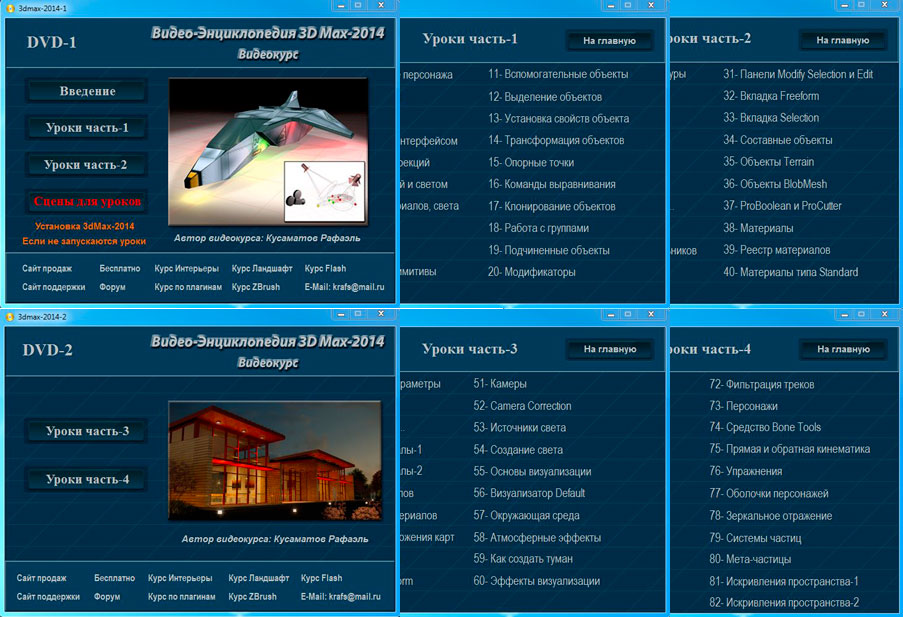Open lesson 20- Модификаторы
903x617 pixels.
[x=532, y=272]
